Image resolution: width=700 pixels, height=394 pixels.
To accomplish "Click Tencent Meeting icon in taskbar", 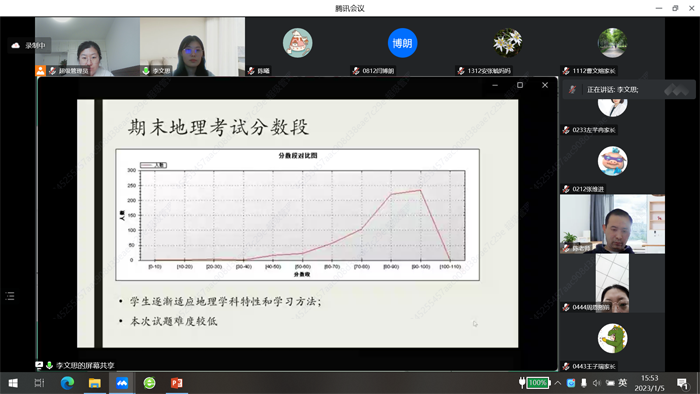I will click(122, 383).
